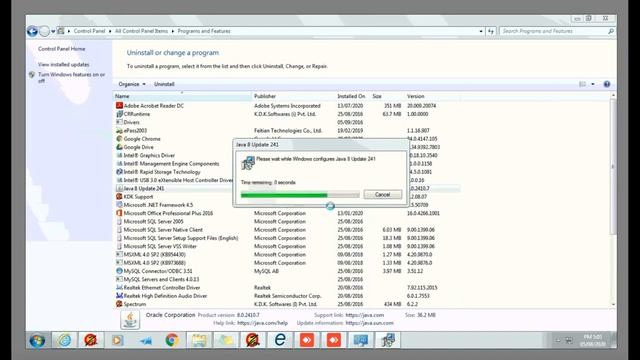
Task: Sort by the Name column header
Action: 182,96
